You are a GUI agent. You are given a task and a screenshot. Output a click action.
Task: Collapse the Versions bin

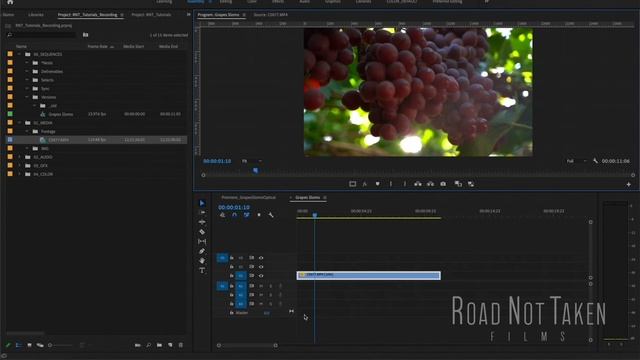pos(27,97)
